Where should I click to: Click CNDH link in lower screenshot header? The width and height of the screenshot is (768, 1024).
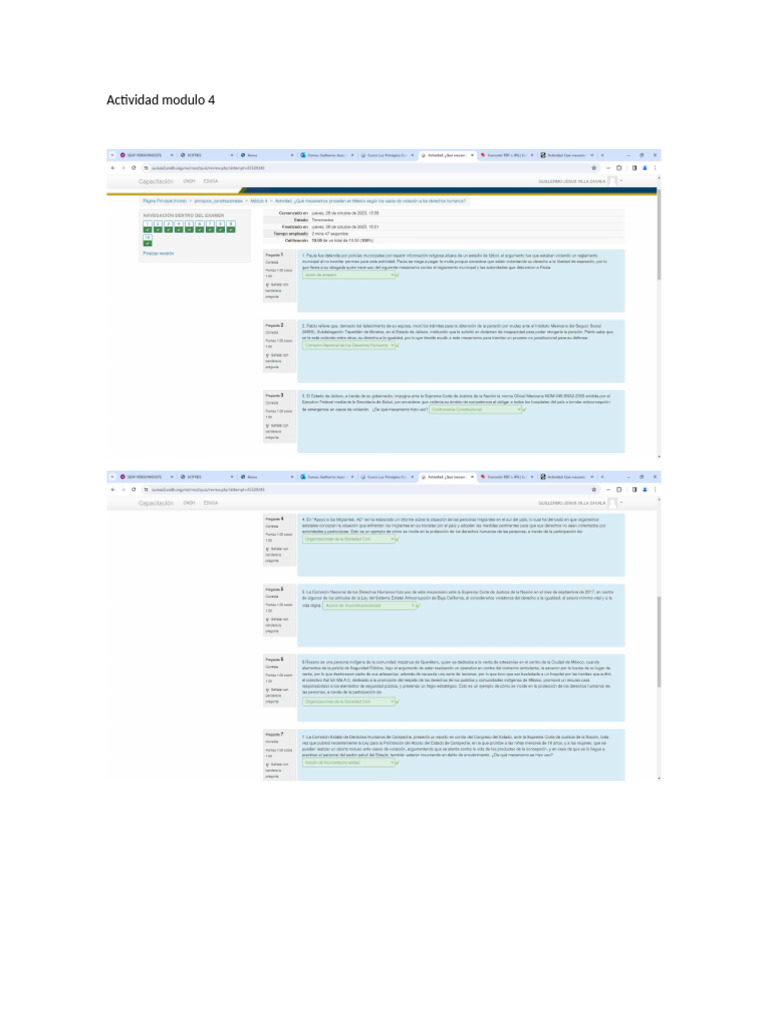pyautogui.click(x=189, y=503)
